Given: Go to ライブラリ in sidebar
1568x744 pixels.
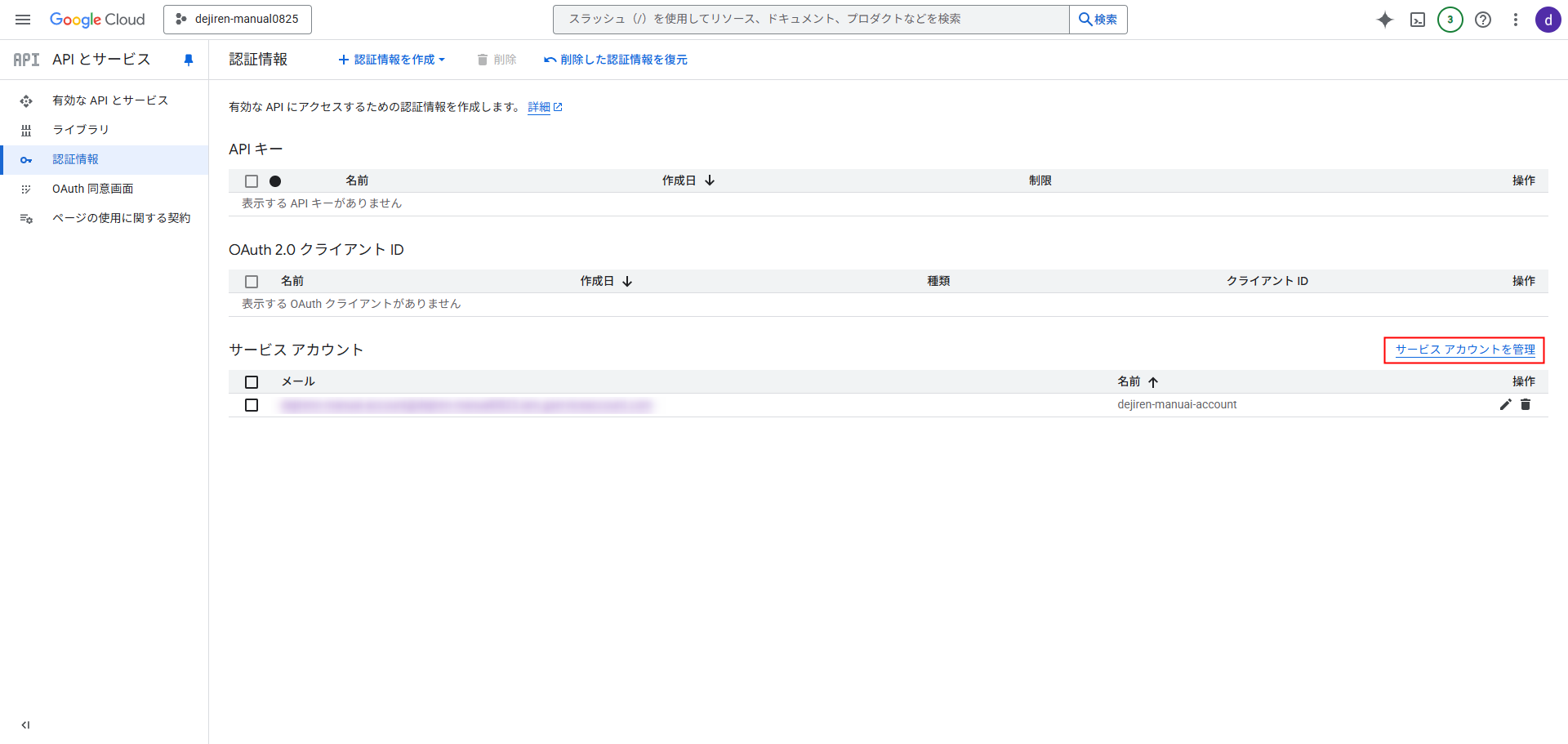Looking at the screenshot, I should (80, 130).
